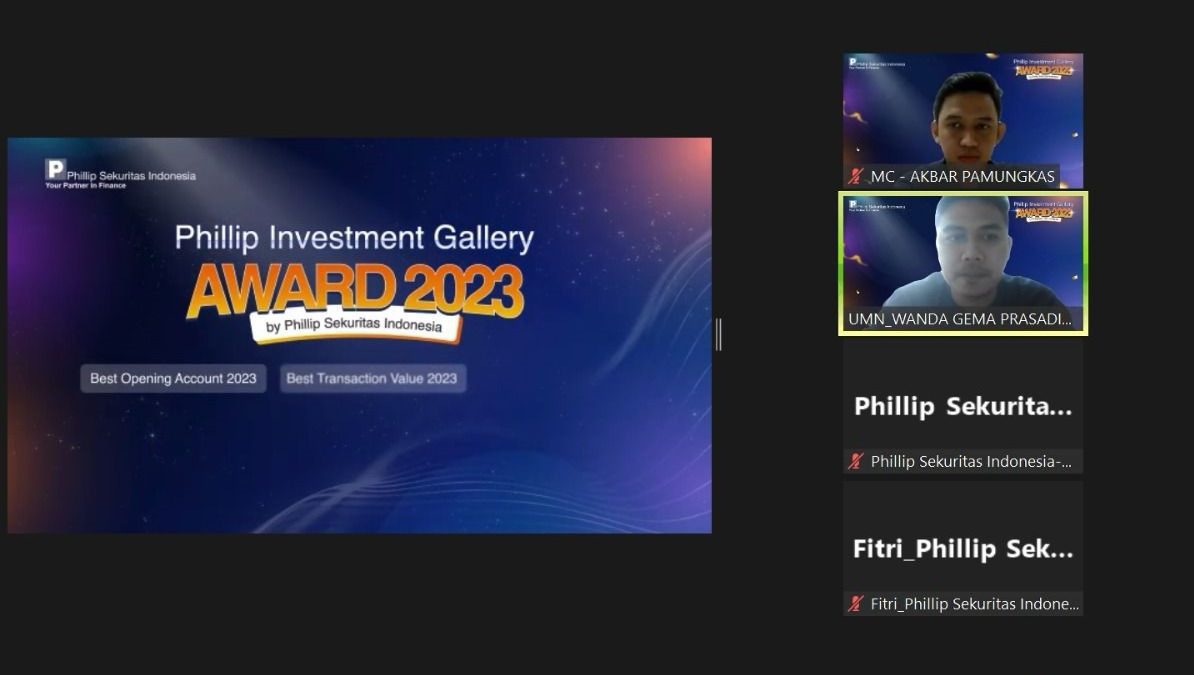The image size is (1194, 675).
Task: Click the orange AWARD 2023 heading on slide
Action: pos(356,290)
